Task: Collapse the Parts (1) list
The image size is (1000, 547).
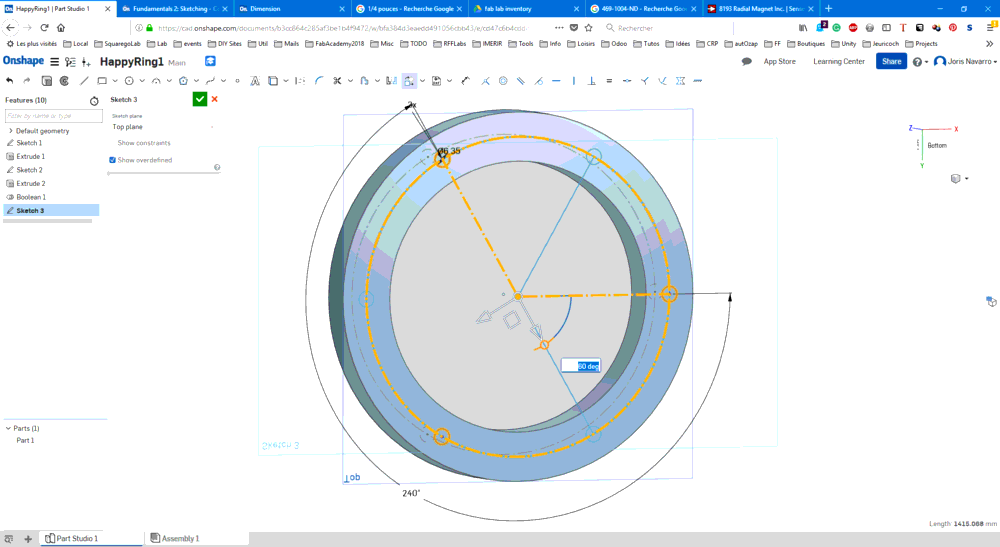Action: pos(8,428)
